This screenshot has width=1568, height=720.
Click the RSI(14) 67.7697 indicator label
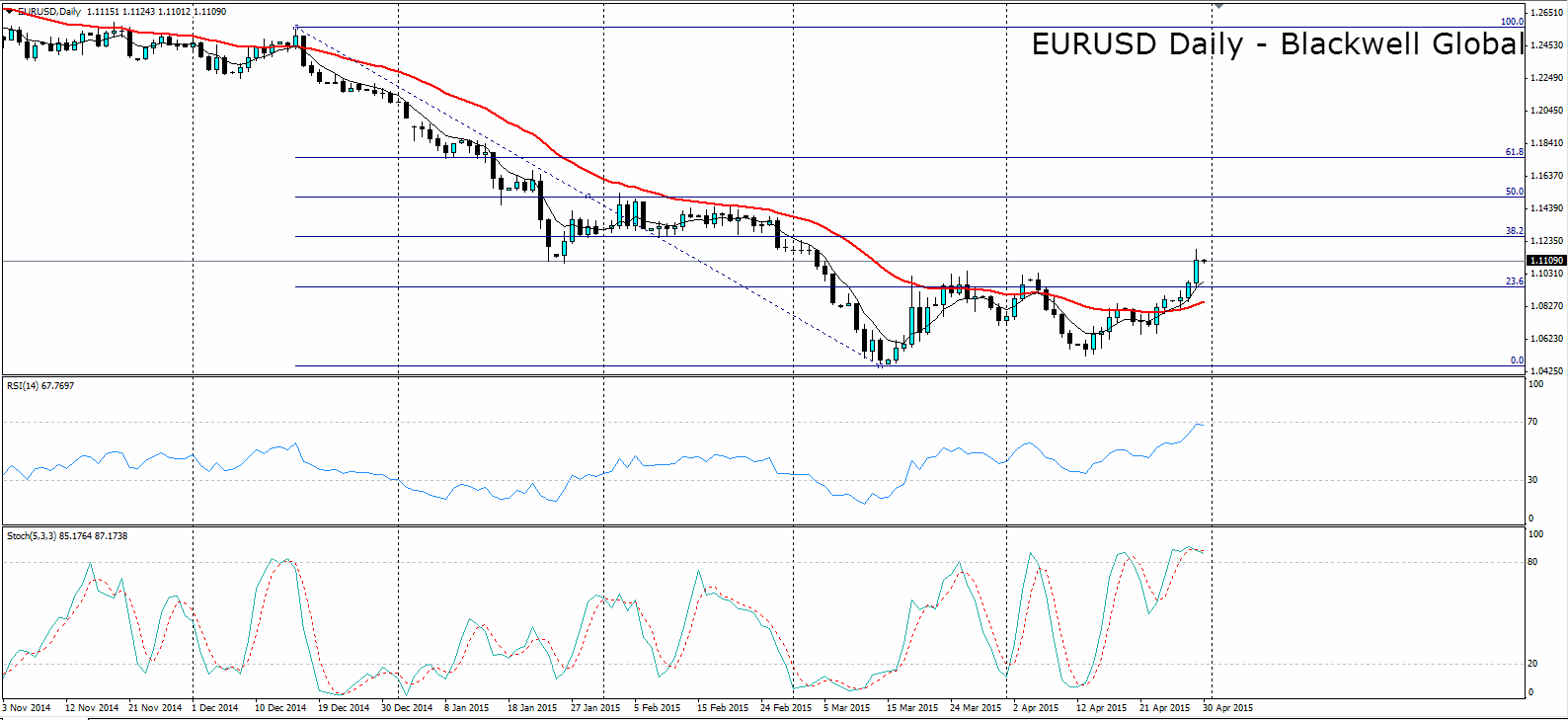click(x=40, y=386)
